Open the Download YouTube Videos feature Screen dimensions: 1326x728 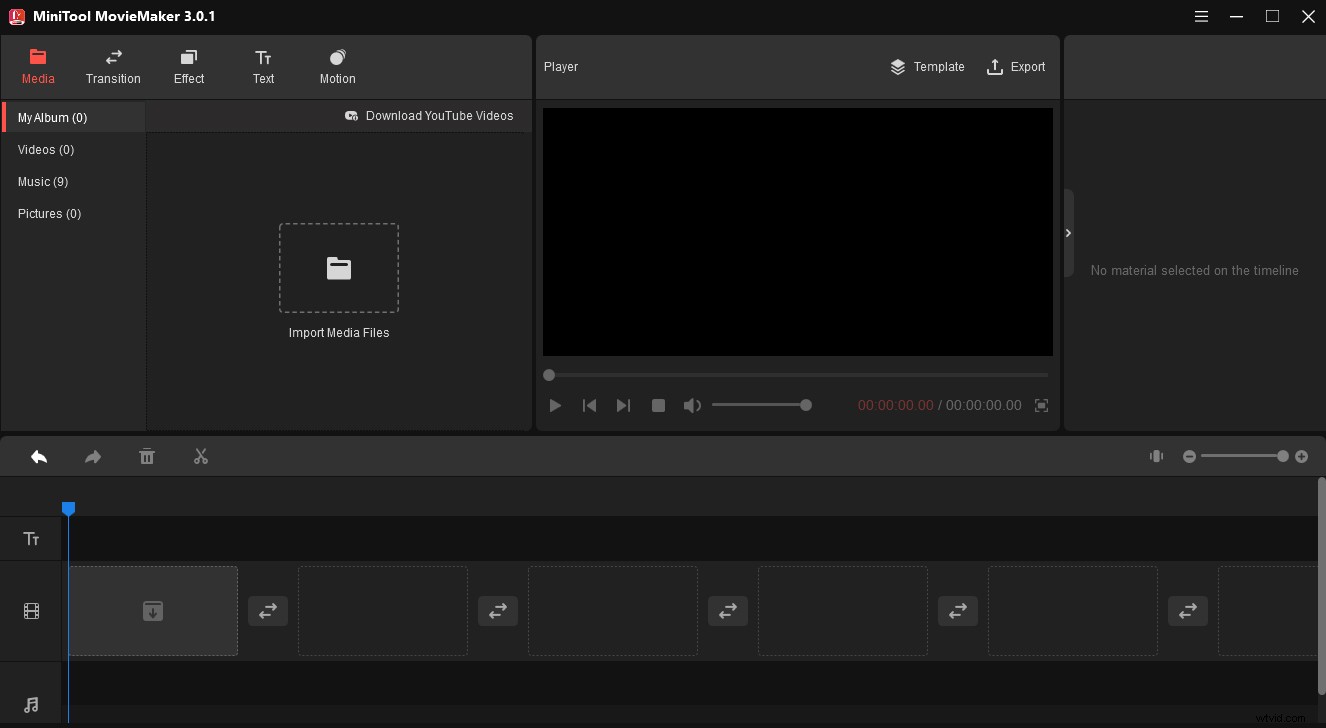click(430, 115)
